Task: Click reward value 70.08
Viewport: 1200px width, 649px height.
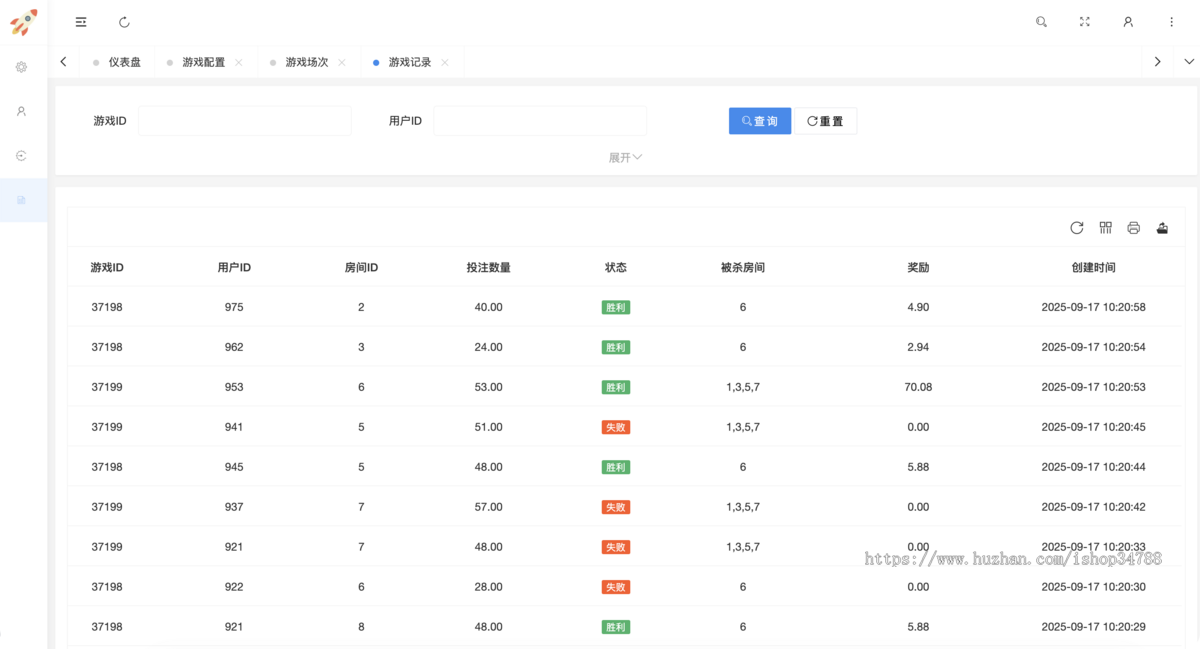Action: click(918, 387)
